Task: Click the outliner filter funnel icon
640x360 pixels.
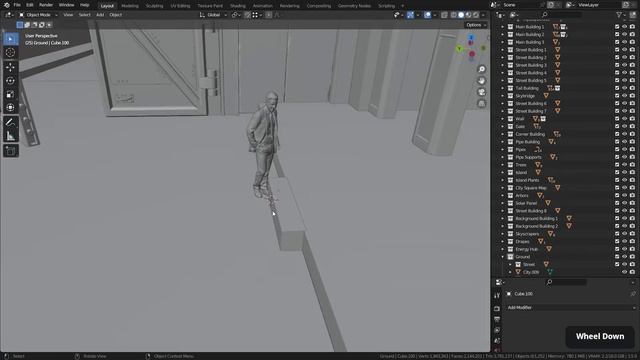Action: click(620, 15)
